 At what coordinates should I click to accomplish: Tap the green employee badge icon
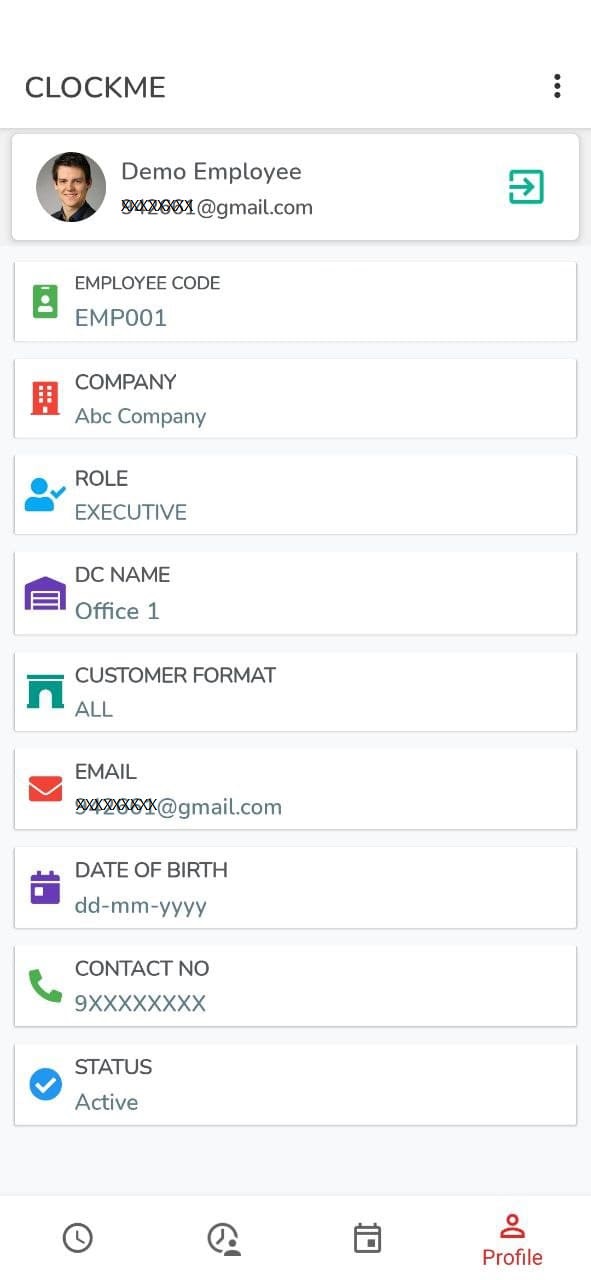click(x=45, y=301)
